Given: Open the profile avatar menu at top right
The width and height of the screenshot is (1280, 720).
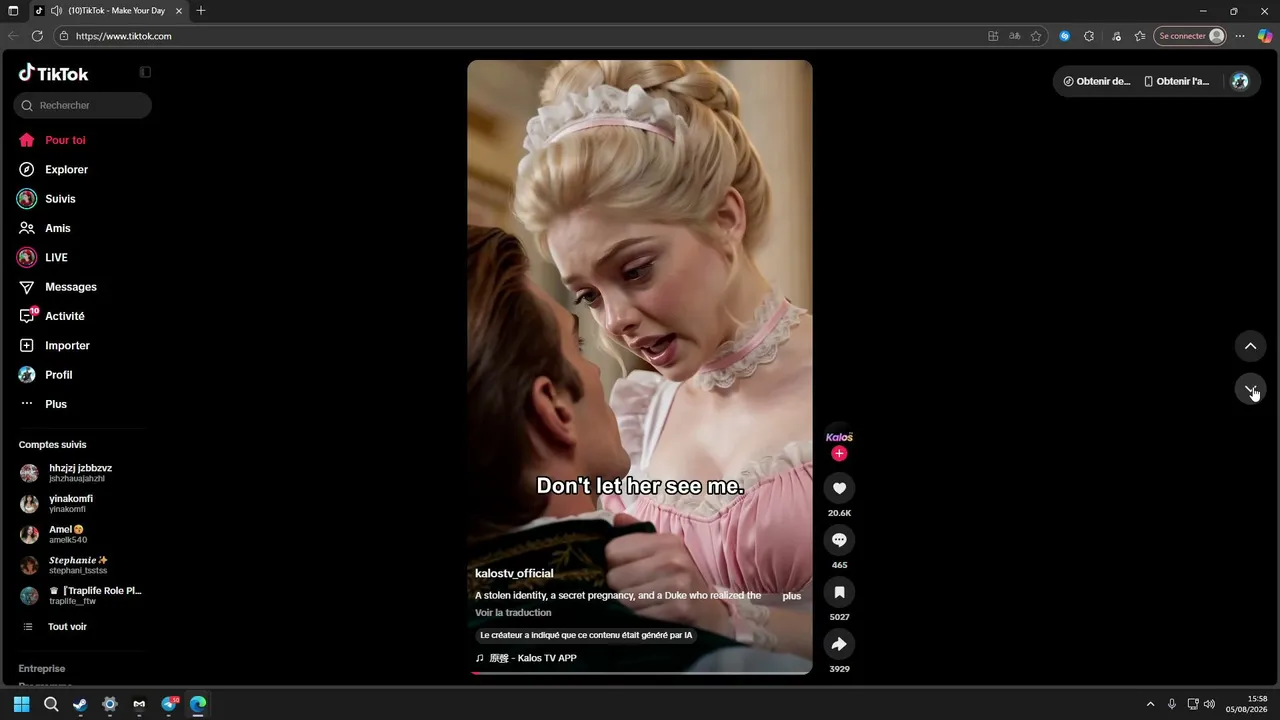Looking at the screenshot, I should pyautogui.click(x=1240, y=82).
